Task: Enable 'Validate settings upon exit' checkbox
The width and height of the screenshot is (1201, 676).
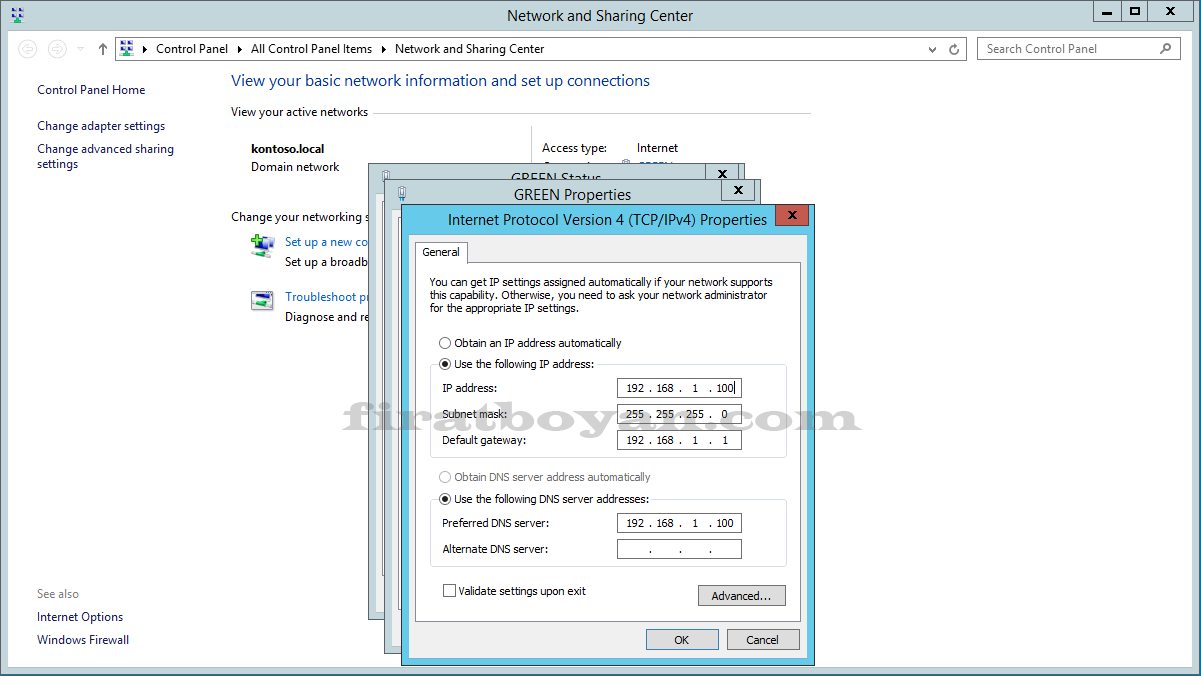Action: tap(450, 591)
